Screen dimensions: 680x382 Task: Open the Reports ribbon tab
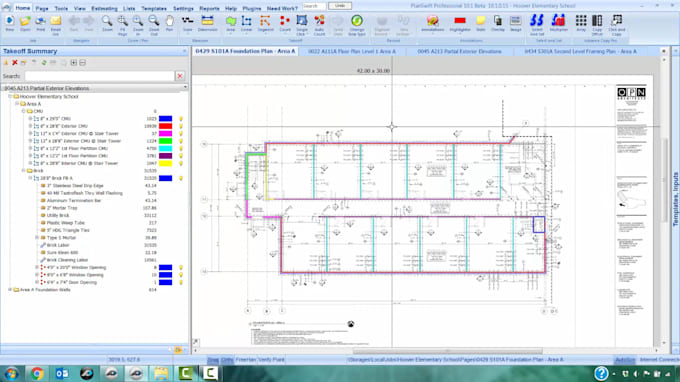[209, 8]
